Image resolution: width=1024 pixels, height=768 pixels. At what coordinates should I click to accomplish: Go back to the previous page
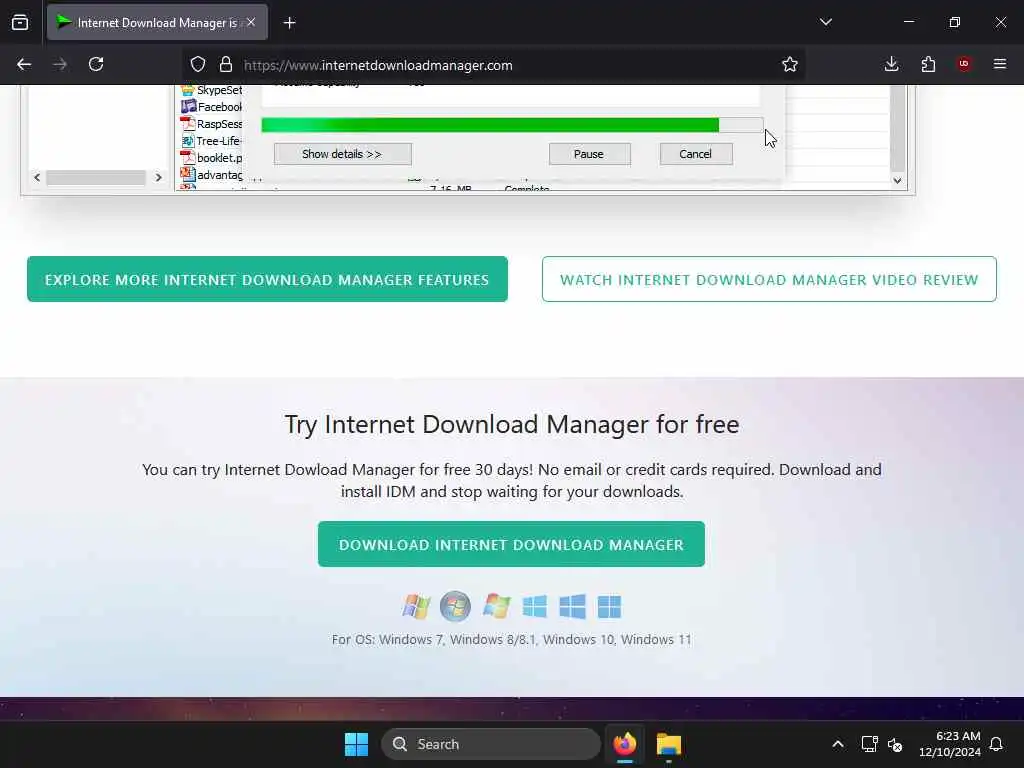point(24,64)
